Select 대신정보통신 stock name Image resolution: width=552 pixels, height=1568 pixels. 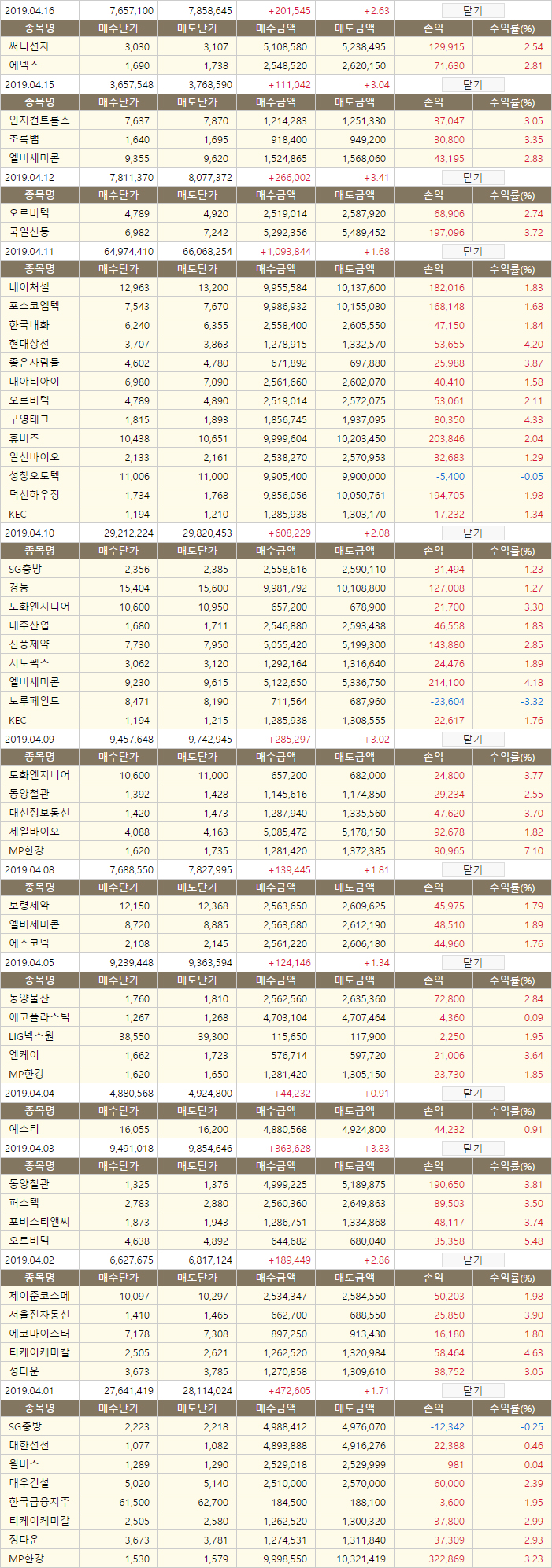39,814
